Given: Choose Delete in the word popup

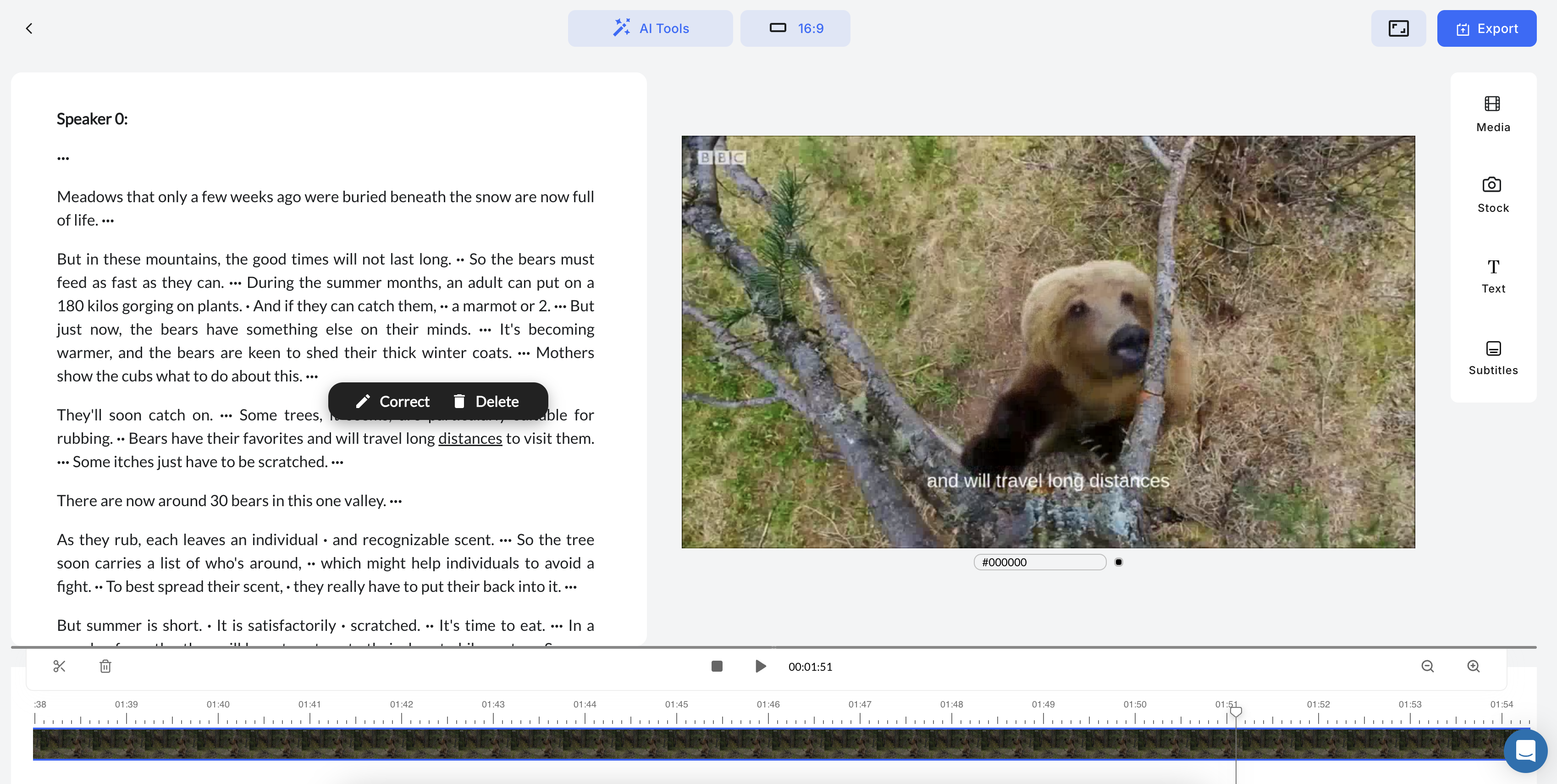Looking at the screenshot, I should tap(486, 401).
